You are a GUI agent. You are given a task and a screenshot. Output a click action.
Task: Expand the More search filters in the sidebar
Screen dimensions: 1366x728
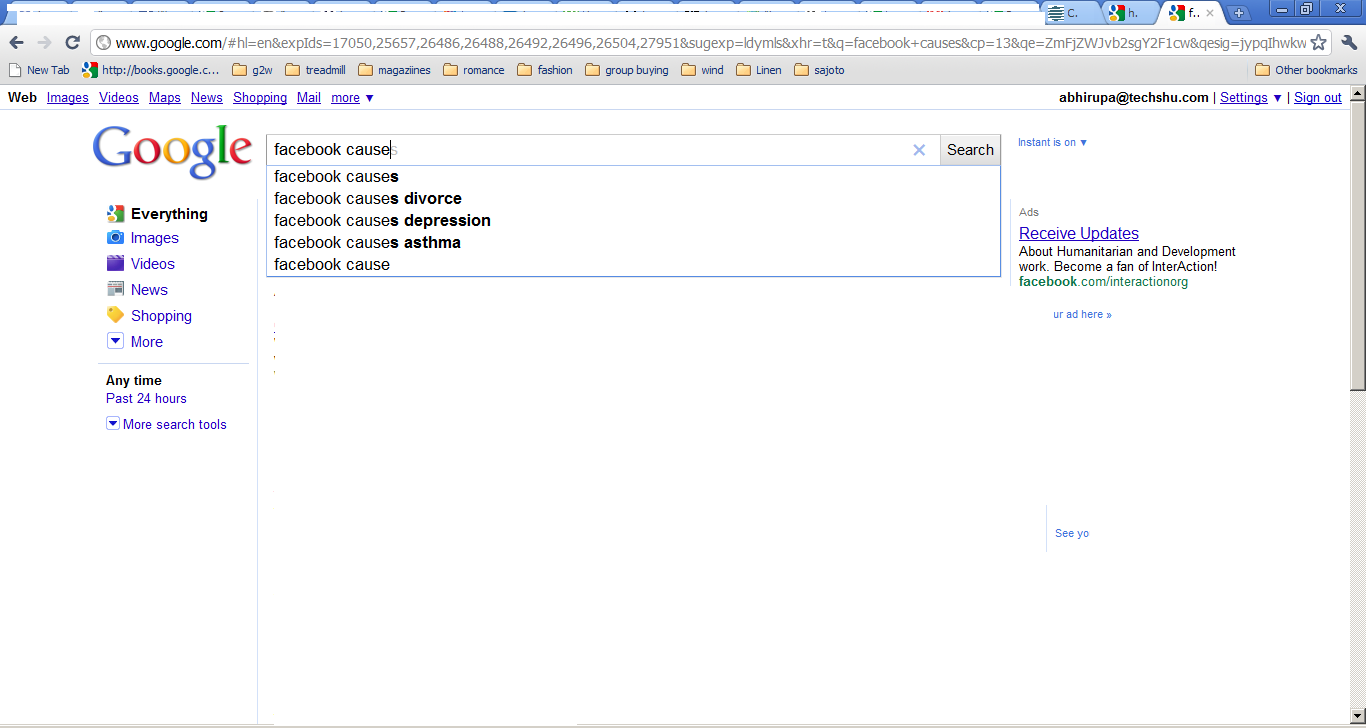tap(135, 342)
